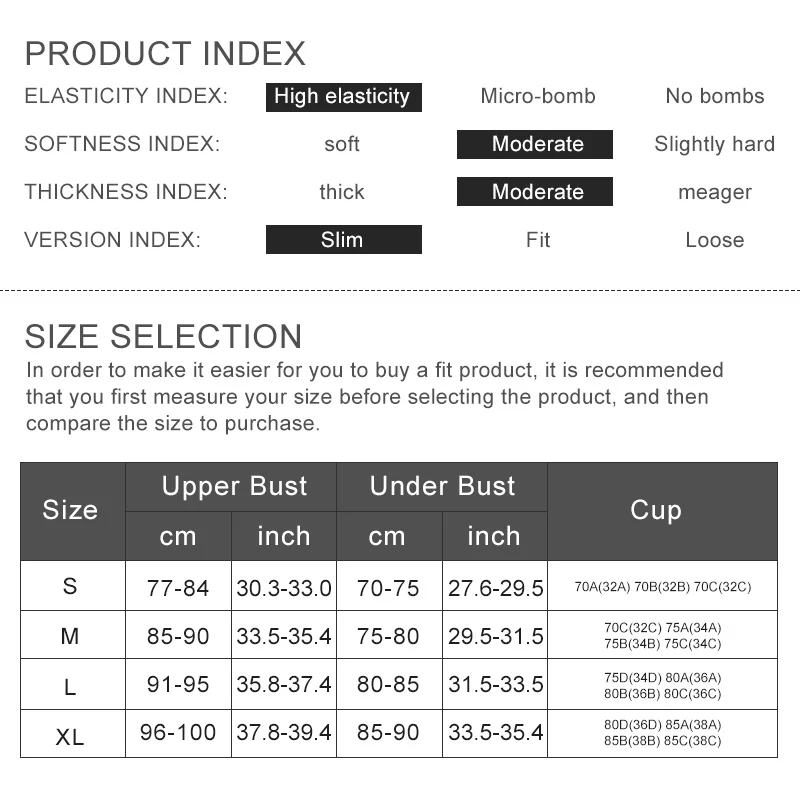This screenshot has width=800, height=800.
Task: Click the Cup column header
Action: pos(655,510)
